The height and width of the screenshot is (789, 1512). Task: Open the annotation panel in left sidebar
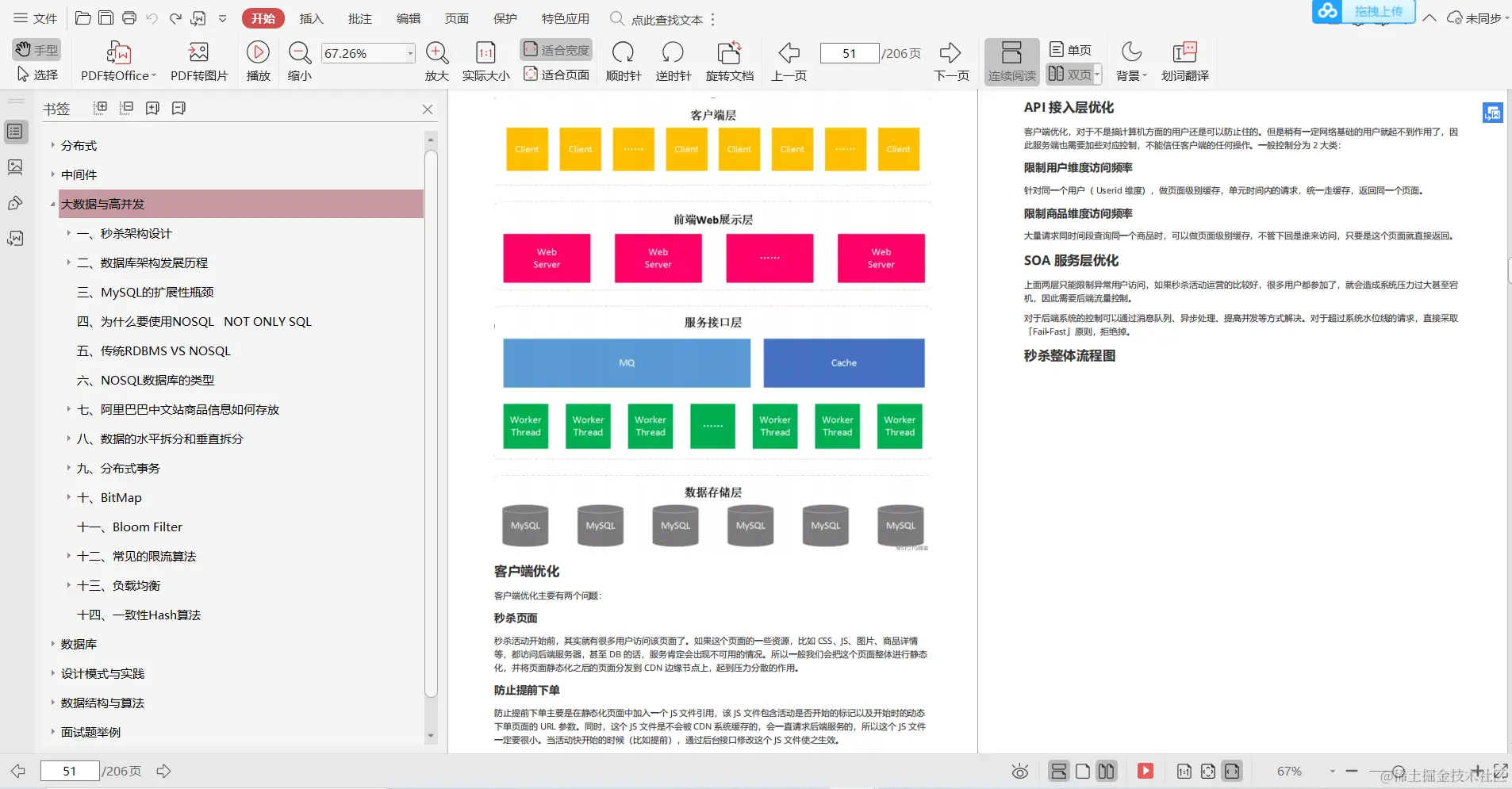[15, 203]
